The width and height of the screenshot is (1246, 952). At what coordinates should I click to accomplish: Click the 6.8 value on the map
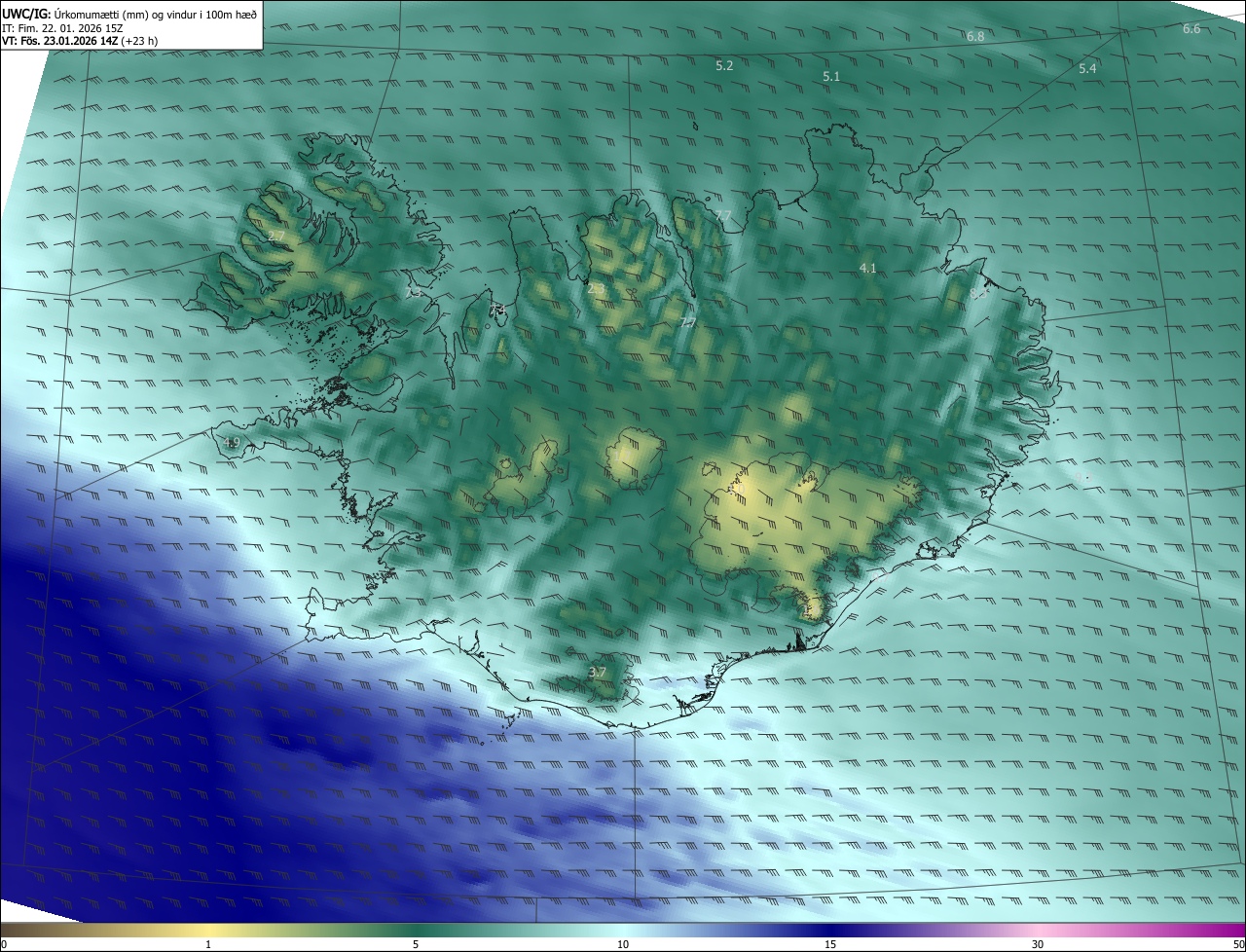pyautogui.click(x=975, y=36)
